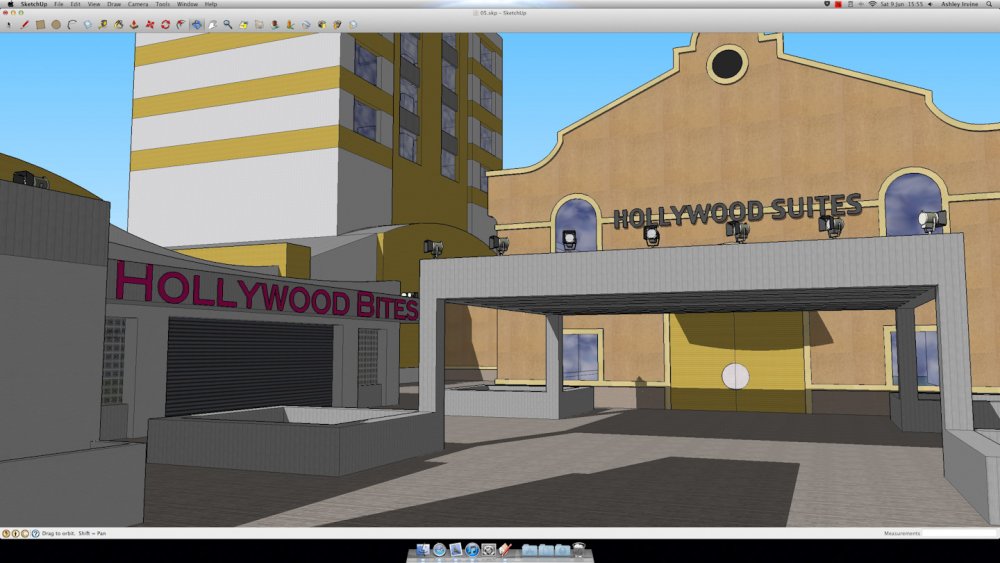1000x563 pixels.
Task: Activate the Circle tool
Action: click(56, 24)
